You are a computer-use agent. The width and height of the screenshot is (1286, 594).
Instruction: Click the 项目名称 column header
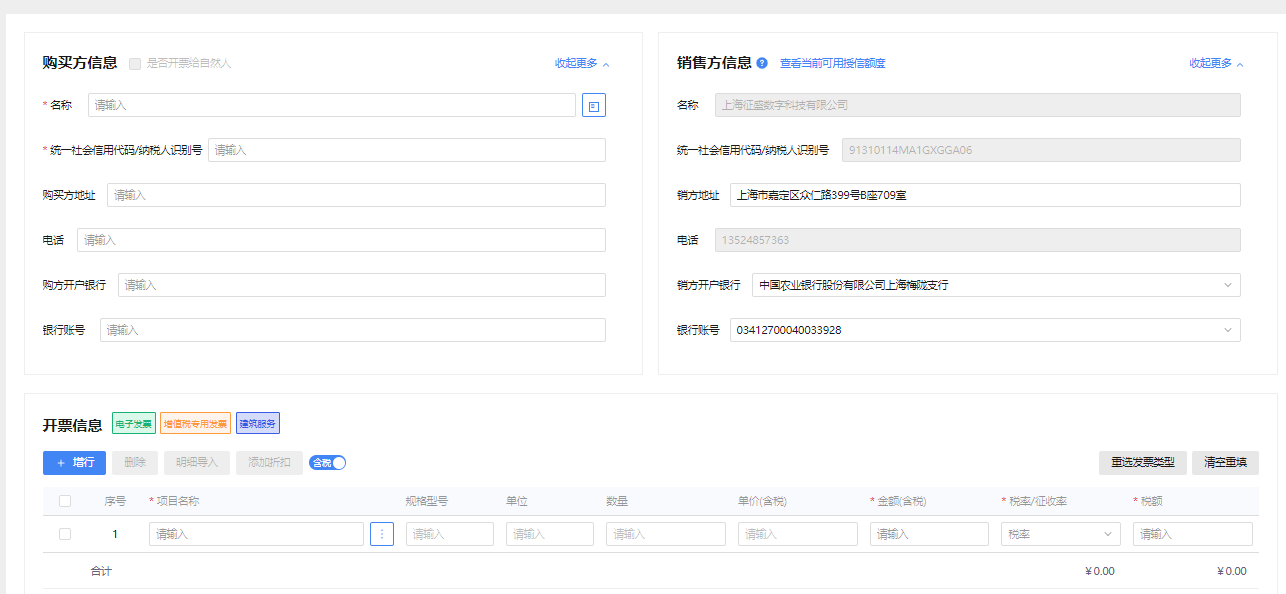[177, 501]
